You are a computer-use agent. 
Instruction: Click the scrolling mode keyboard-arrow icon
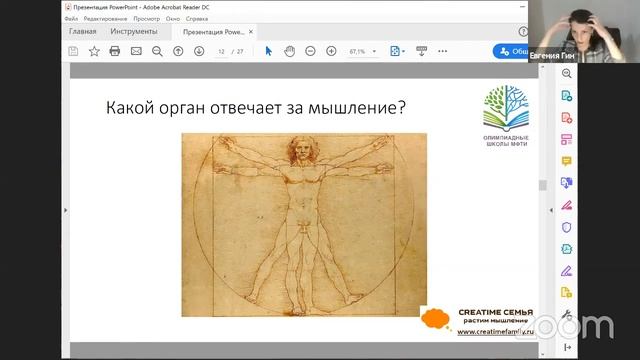(421, 51)
